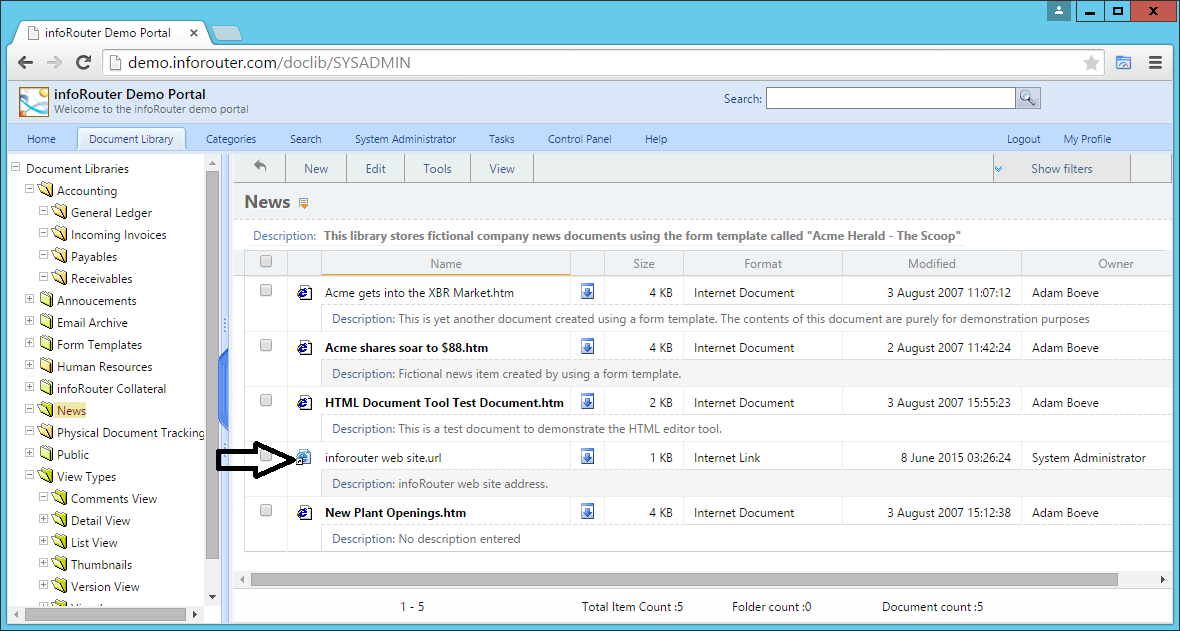Click the Logout link

click(x=1023, y=139)
